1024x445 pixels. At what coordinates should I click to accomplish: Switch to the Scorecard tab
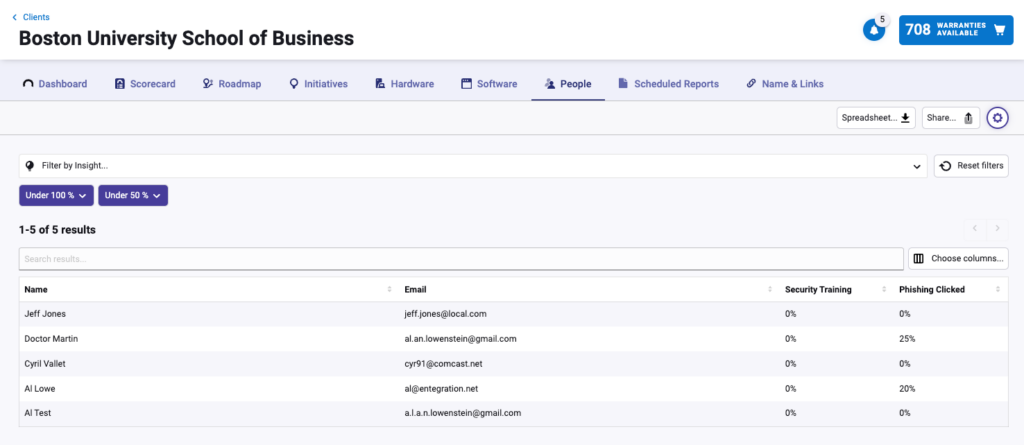point(145,84)
